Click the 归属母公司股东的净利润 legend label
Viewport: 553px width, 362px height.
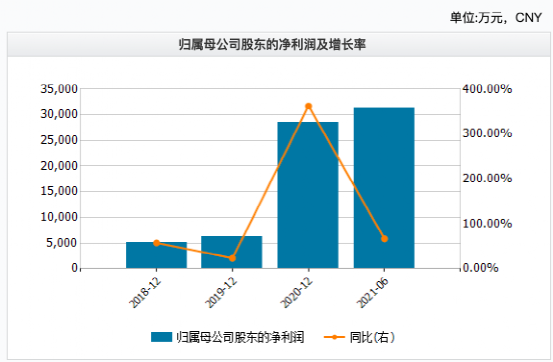click(241, 337)
